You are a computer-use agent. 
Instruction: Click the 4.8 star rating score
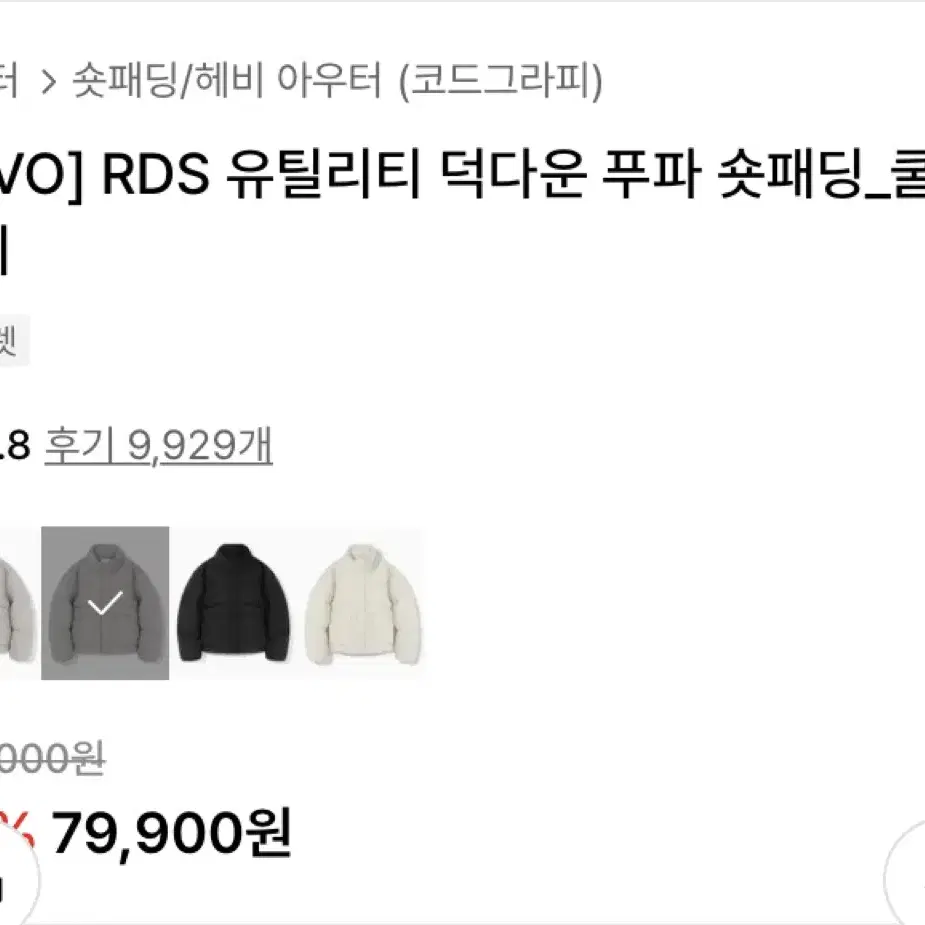pyautogui.click(x=15, y=445)
